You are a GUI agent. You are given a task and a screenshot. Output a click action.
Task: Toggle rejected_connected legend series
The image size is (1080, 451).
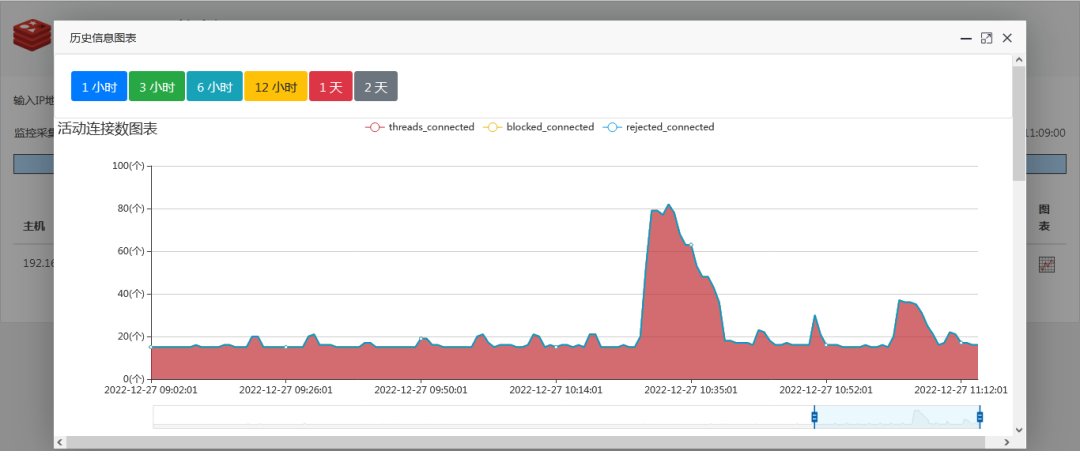point(658,127)
